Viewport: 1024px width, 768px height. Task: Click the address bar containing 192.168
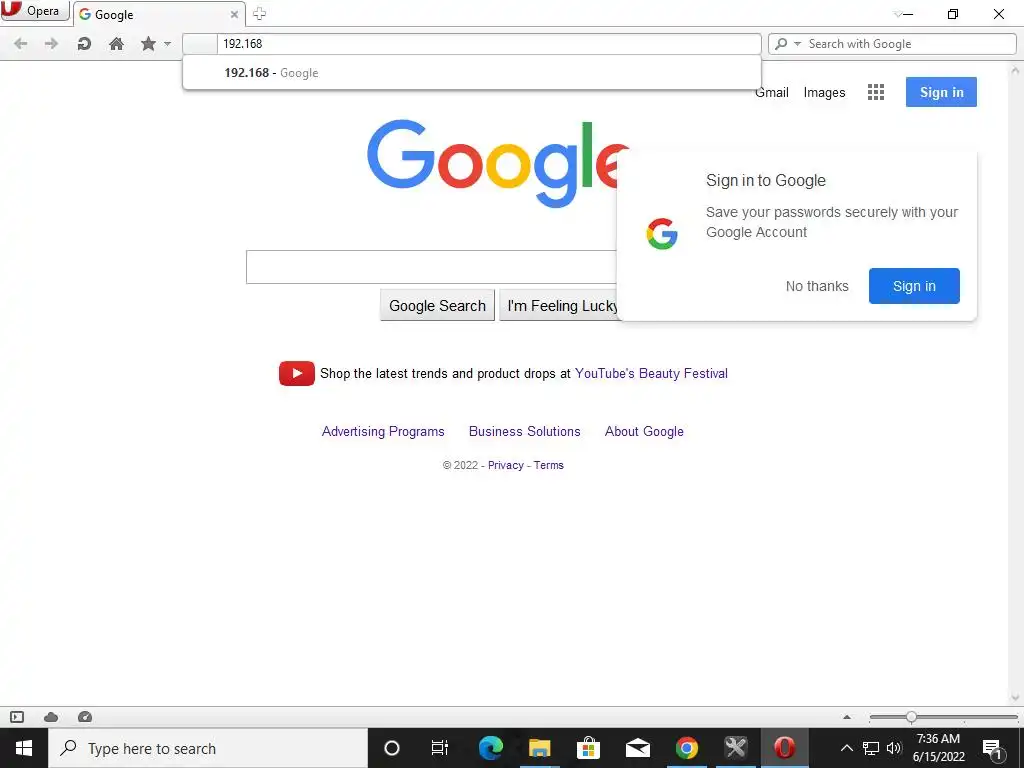(x=472, y=44)
